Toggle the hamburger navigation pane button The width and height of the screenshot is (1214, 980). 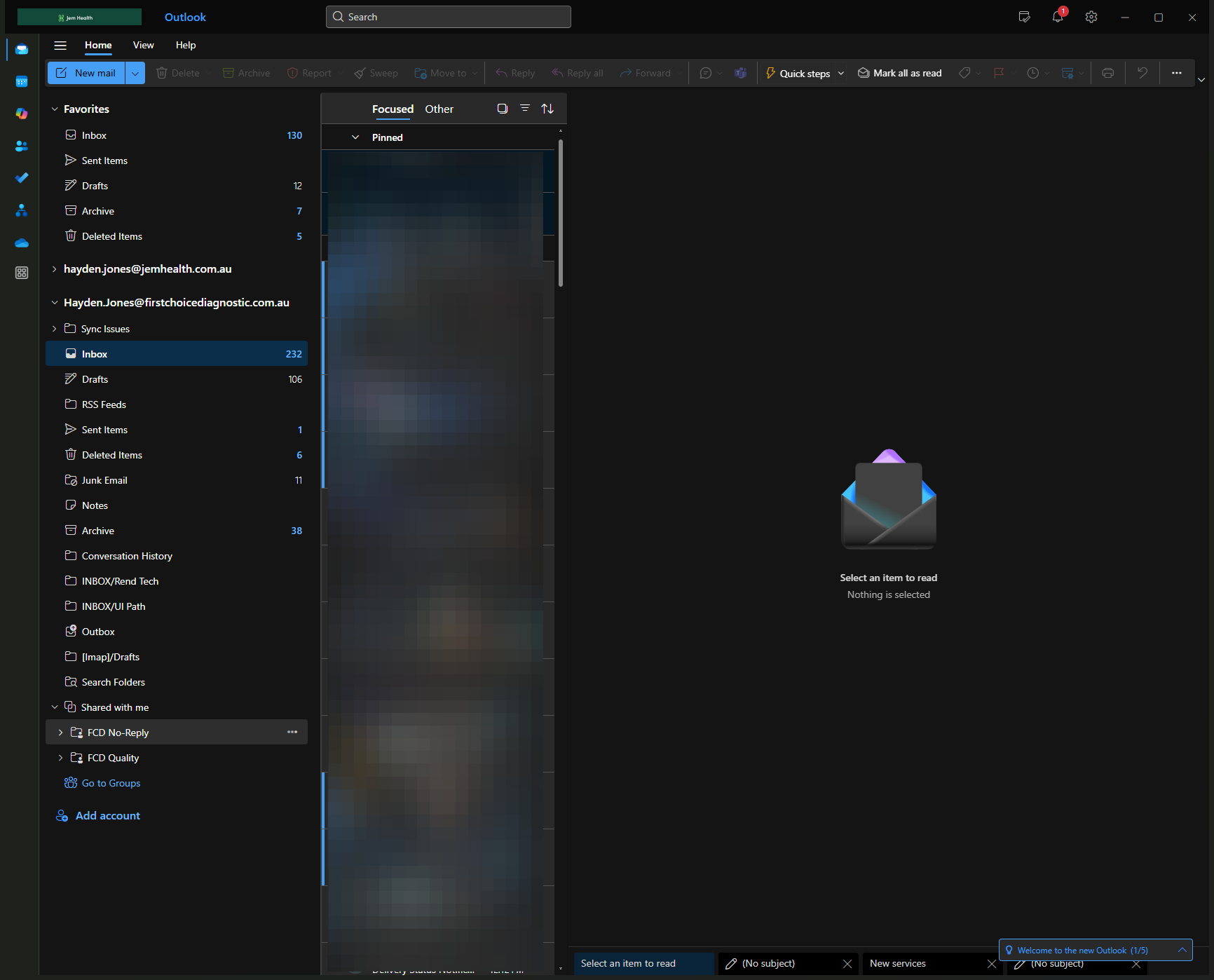[60, 46]
